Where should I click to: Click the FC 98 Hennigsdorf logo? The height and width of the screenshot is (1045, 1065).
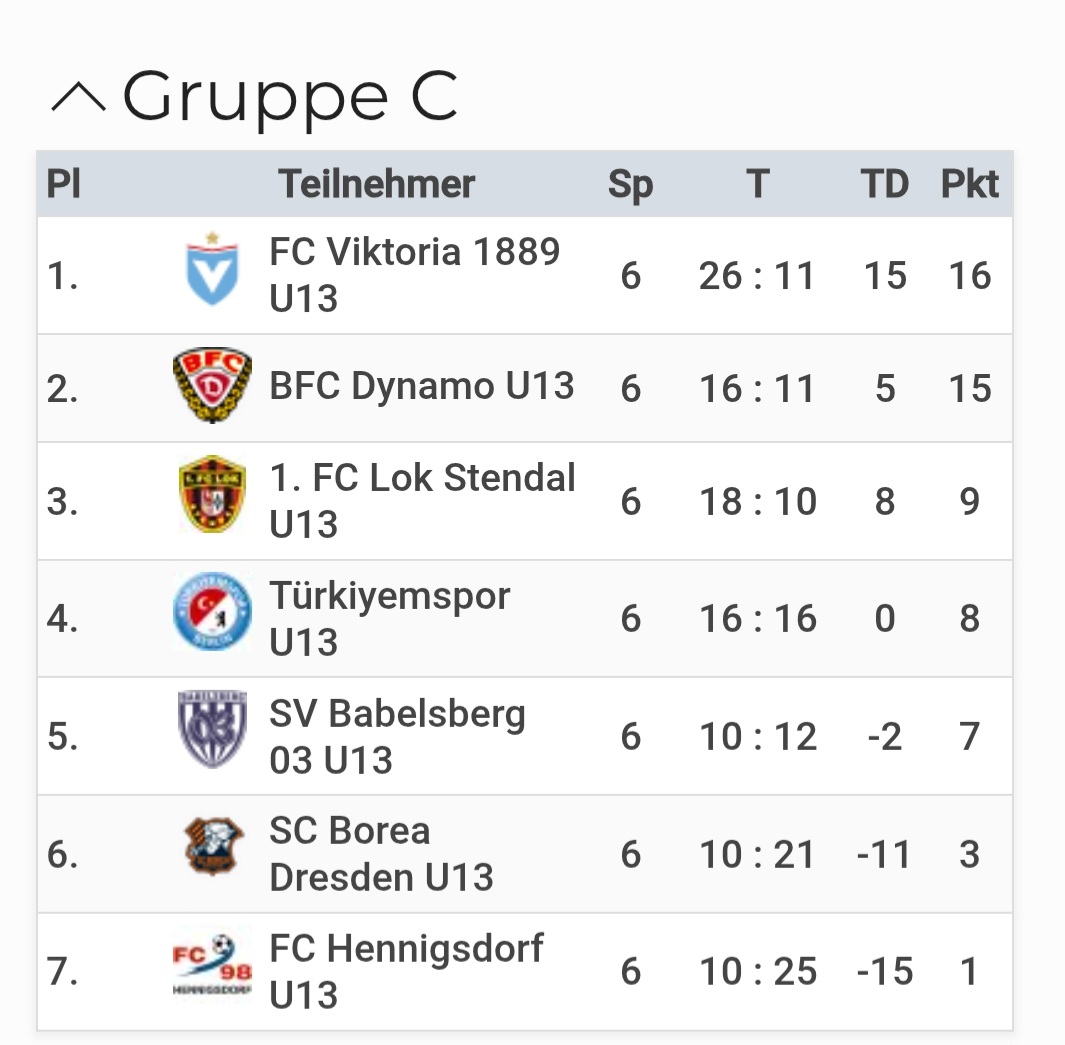pos(213,964)
